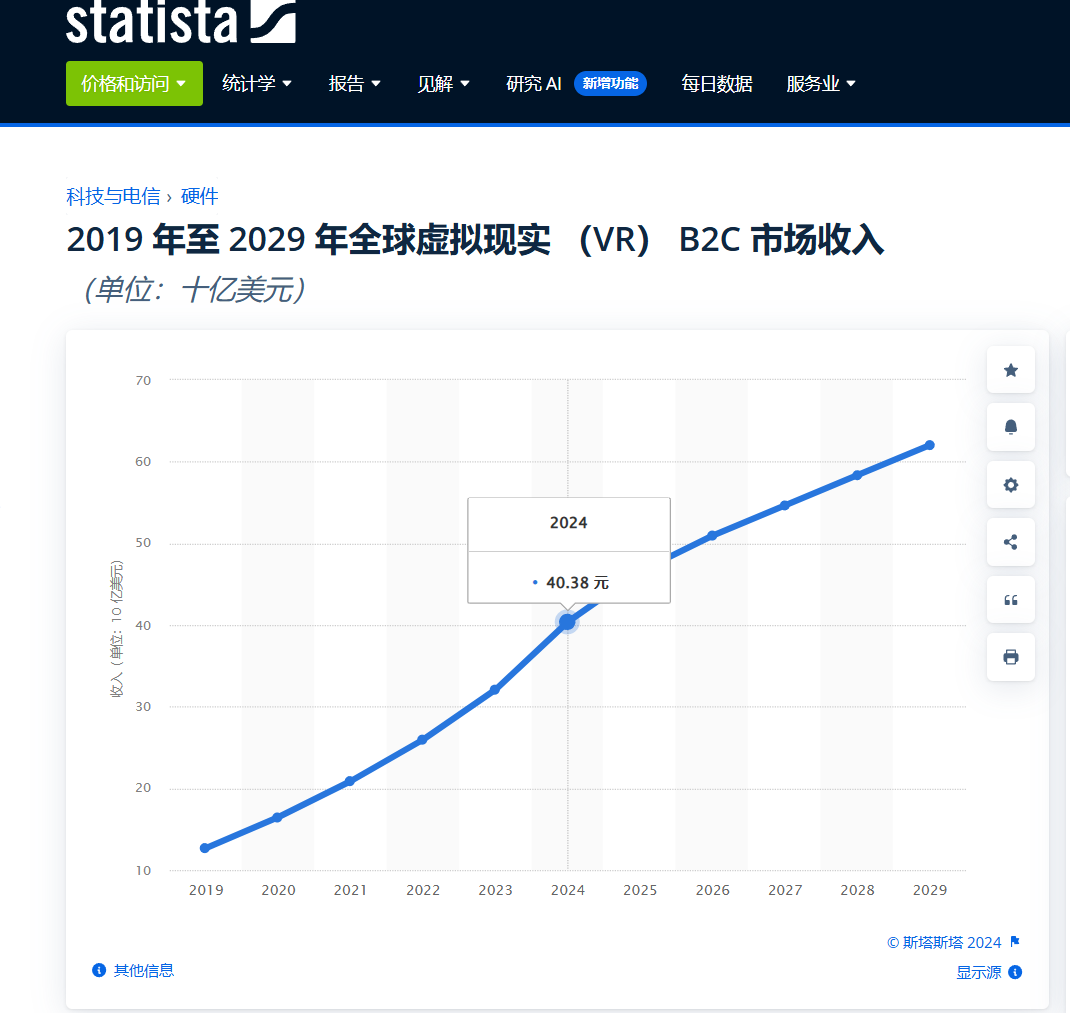The image size is (1070, 1013).
Task: Select the 每日数据 menu item
Action: pyautogui.click(x=716, y=83)
